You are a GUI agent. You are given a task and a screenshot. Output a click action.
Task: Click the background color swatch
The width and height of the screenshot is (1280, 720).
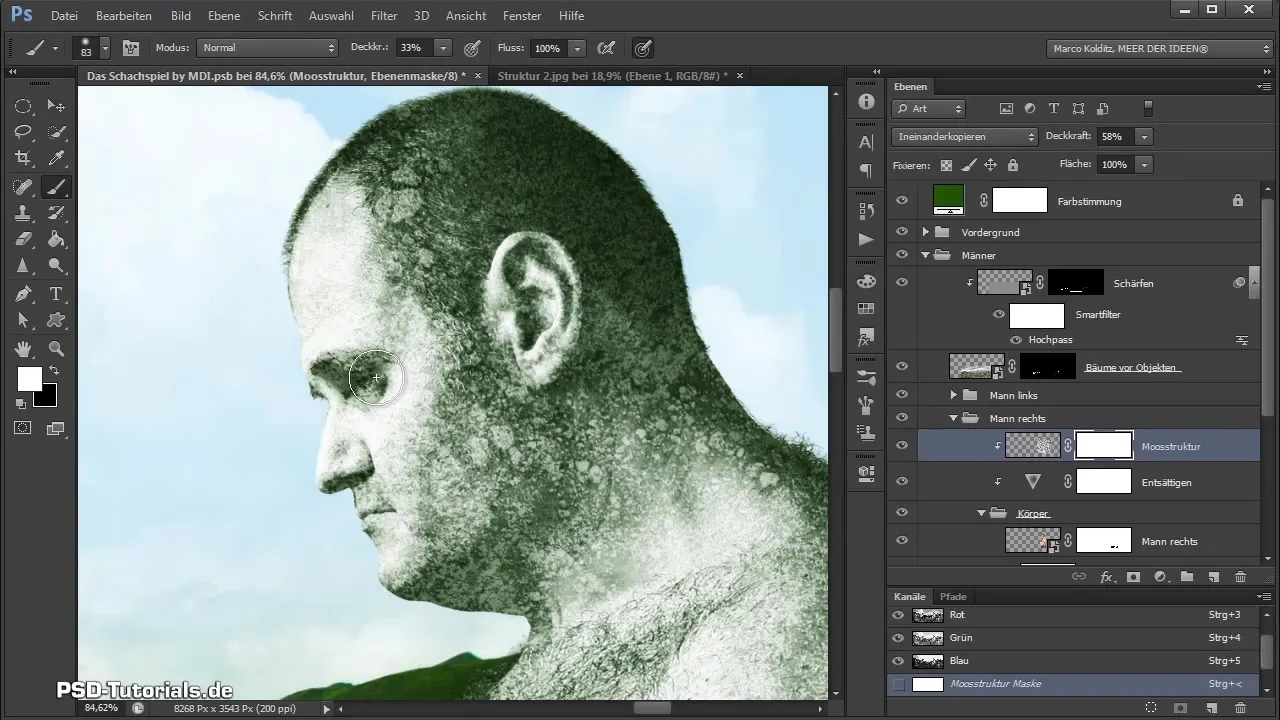(x=48, y=398)
